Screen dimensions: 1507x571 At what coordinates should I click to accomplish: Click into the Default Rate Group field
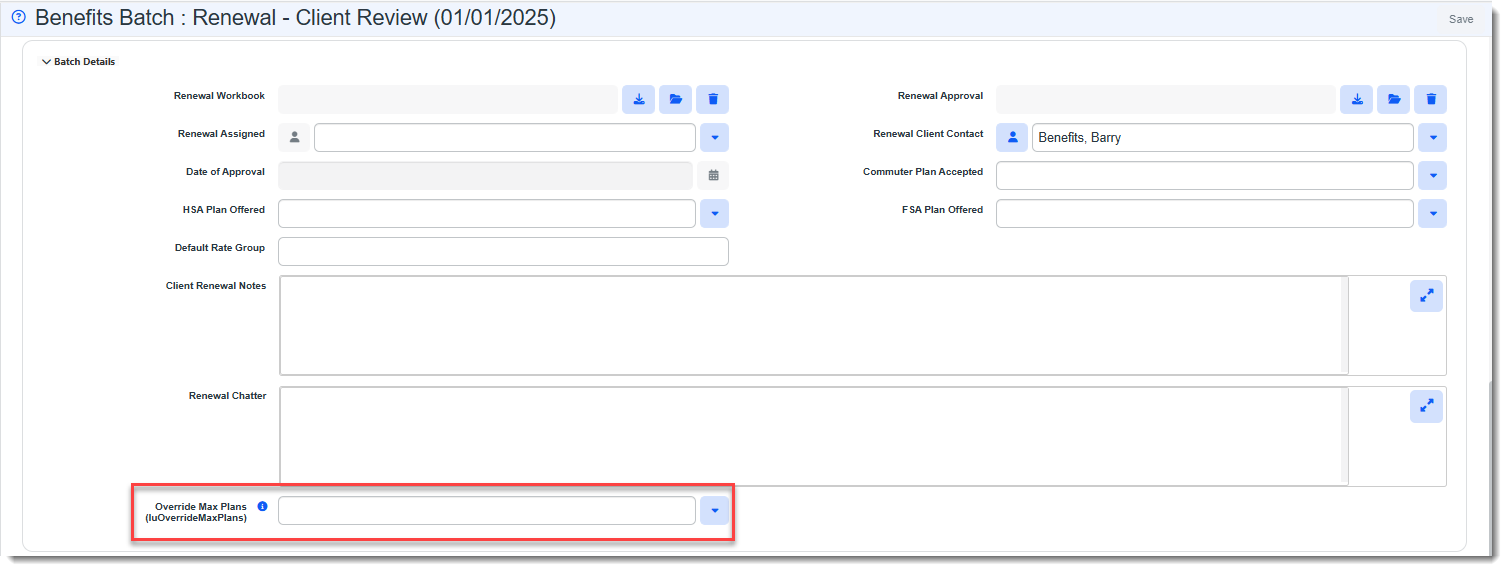[x=503, y=252]
